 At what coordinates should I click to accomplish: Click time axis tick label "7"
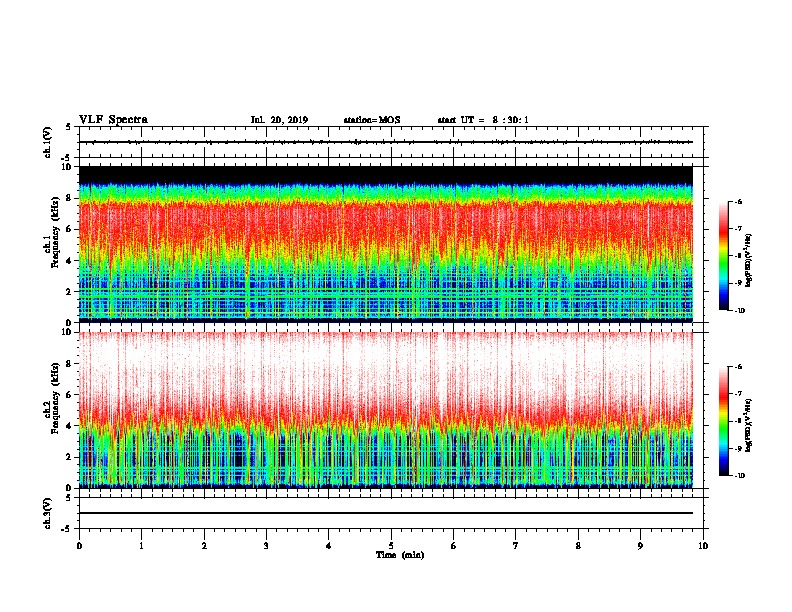point(516,546)
